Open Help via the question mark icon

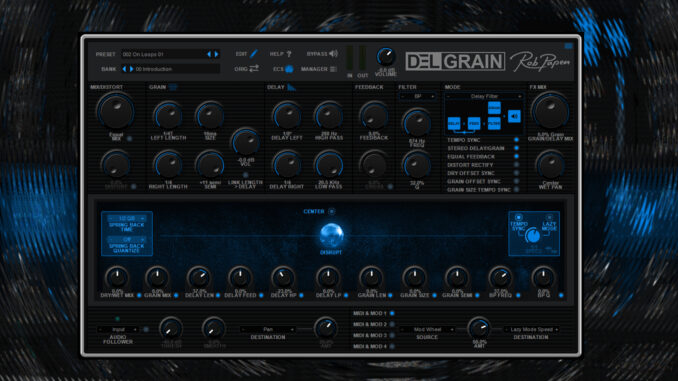click(x=289, y=54)
